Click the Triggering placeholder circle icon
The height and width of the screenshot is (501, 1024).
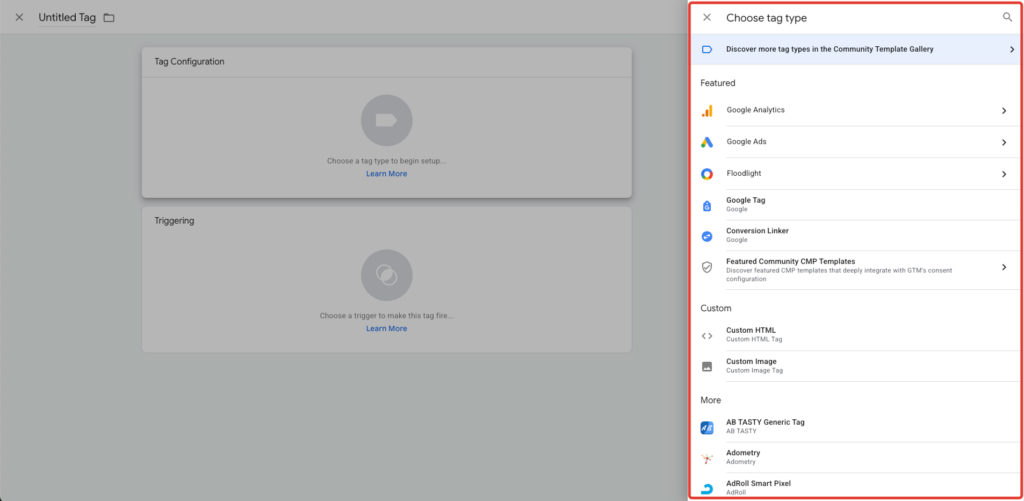(387, 275)
